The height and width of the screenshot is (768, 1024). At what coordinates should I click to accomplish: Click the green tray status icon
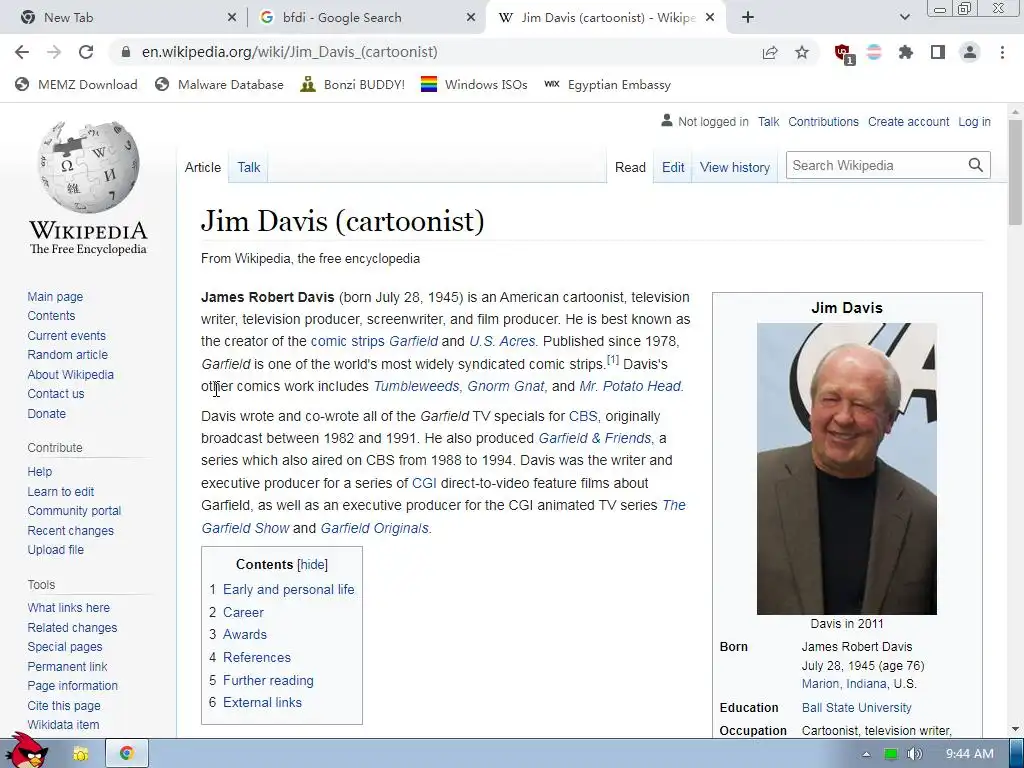pyautogui.click(x=890, y=754)
